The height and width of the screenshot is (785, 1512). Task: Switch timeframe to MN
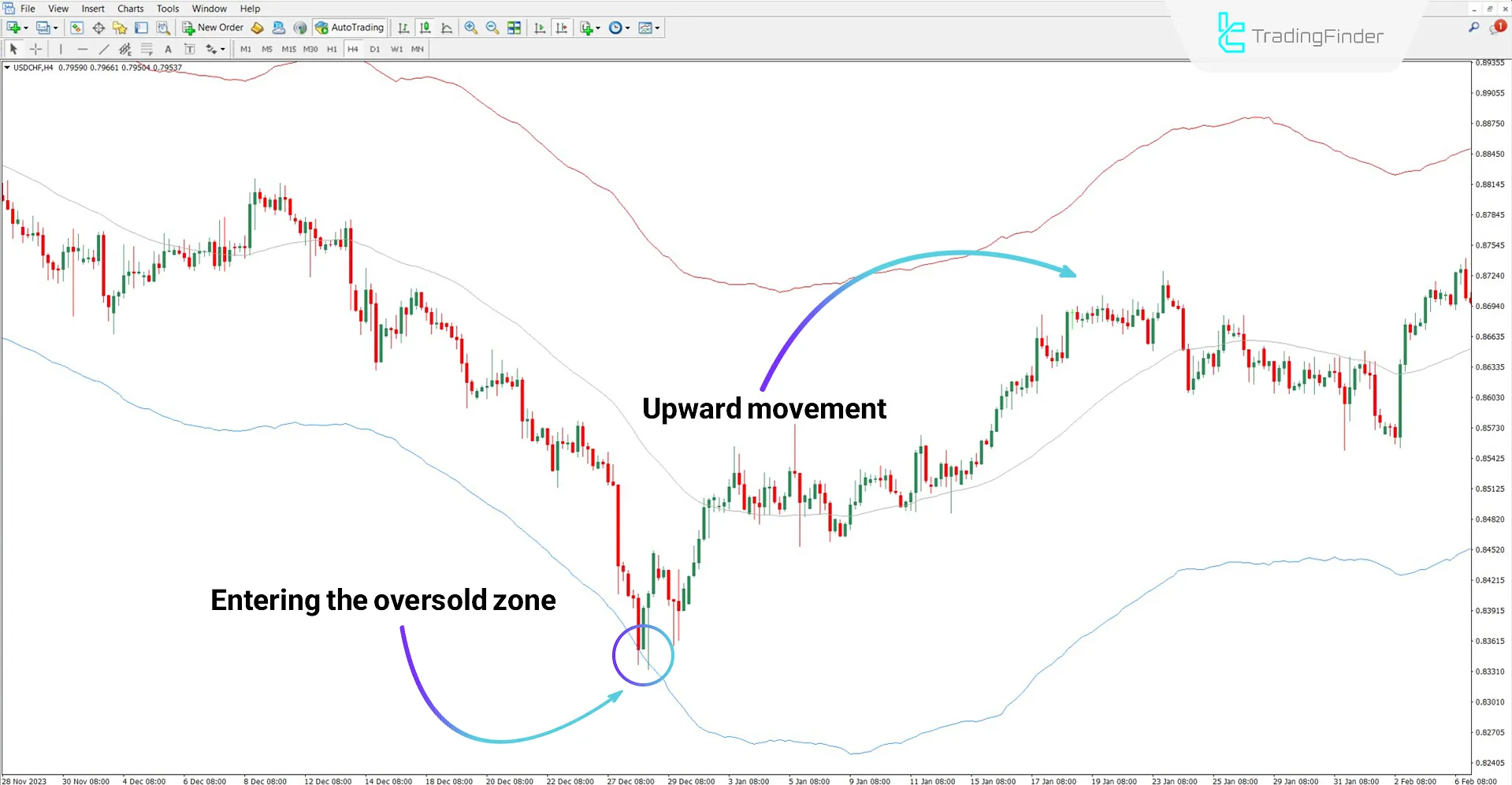418,49
